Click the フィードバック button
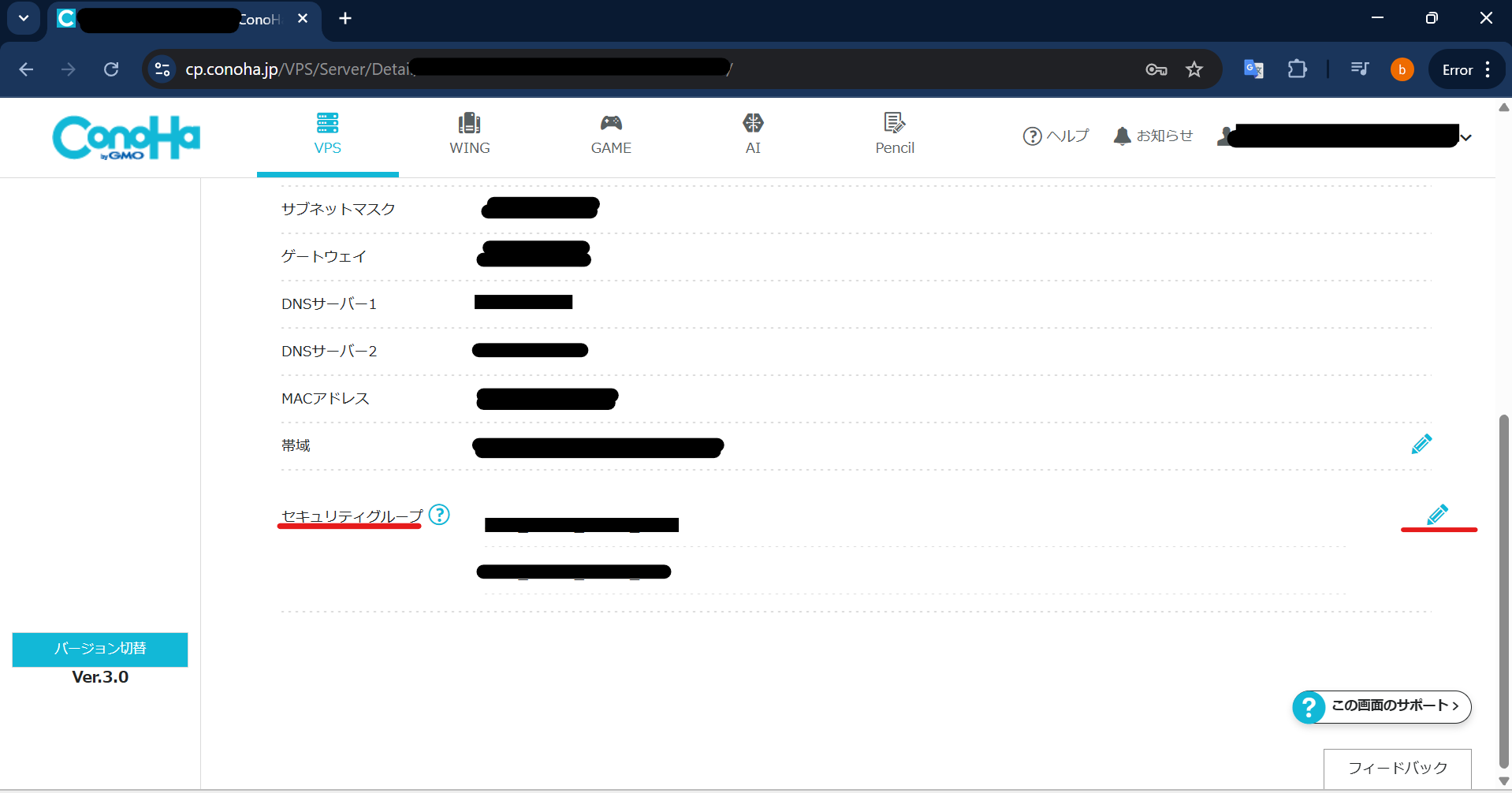Screen dimensions: 1512x793 pos(1397,768)
